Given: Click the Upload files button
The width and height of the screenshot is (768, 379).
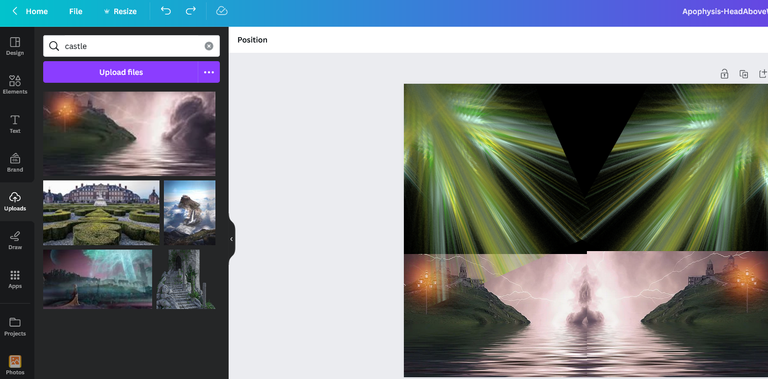Looking at the screenshot, I should coord(120,72).
